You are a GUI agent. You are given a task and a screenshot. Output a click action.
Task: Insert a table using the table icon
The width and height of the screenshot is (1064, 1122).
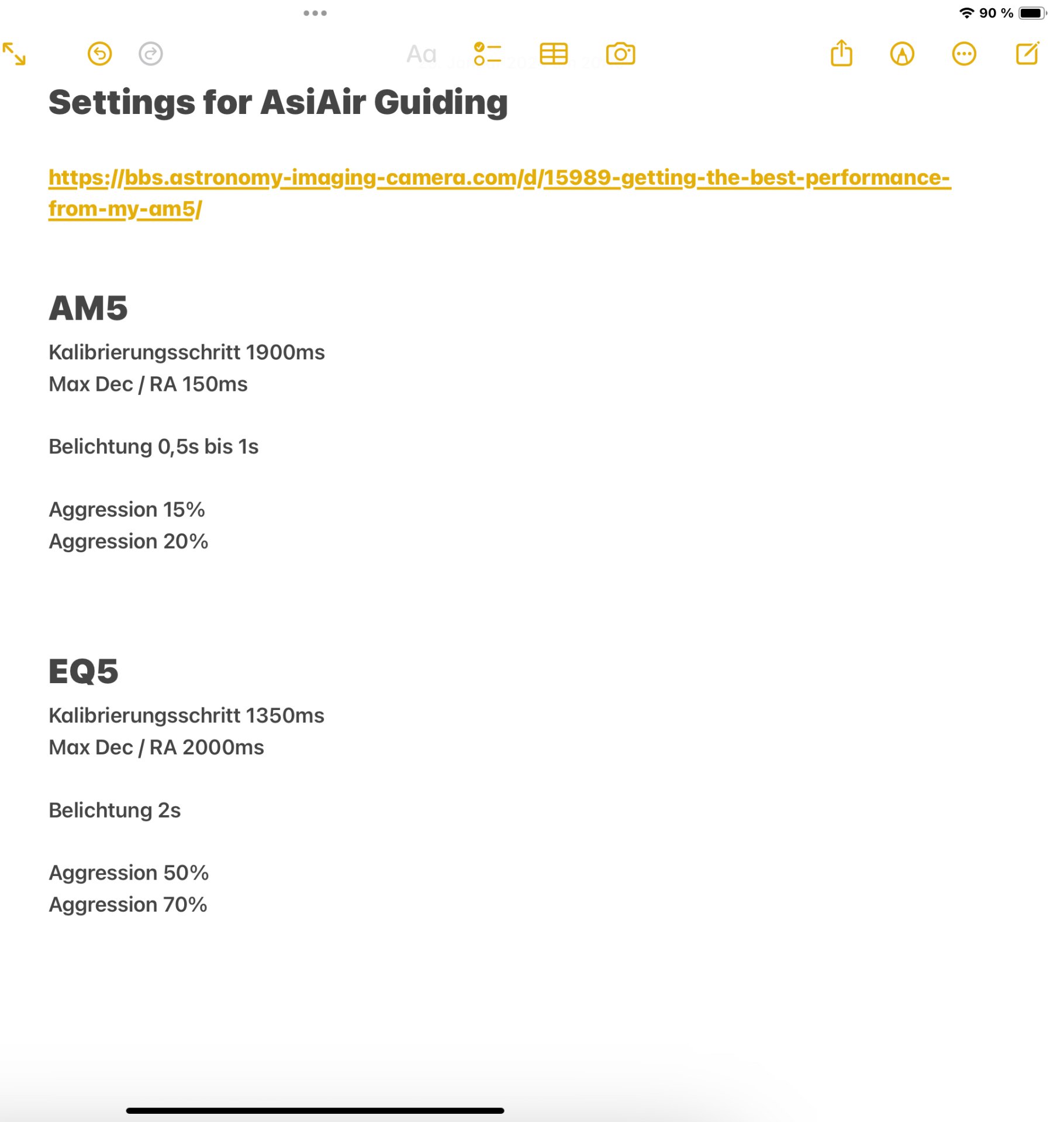click(554, 54)
